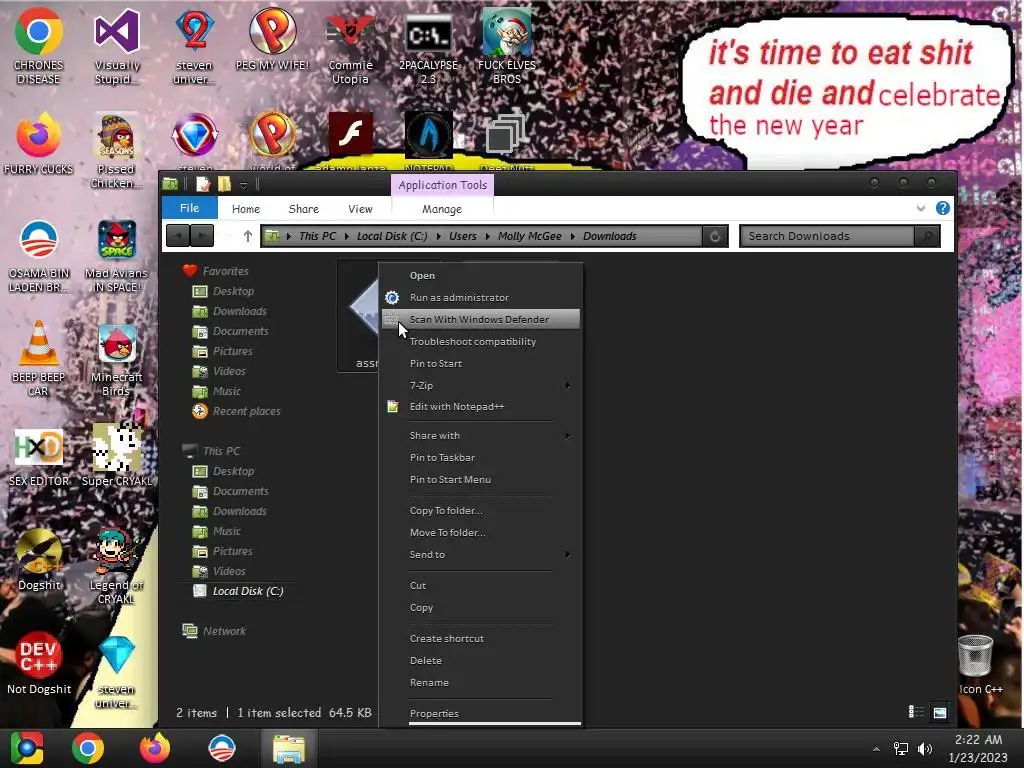Expand the ribbon chevron
Image resolution: width=1024 pixels, height=768 pixels.
pyautogui.click(x=920, y=208)
